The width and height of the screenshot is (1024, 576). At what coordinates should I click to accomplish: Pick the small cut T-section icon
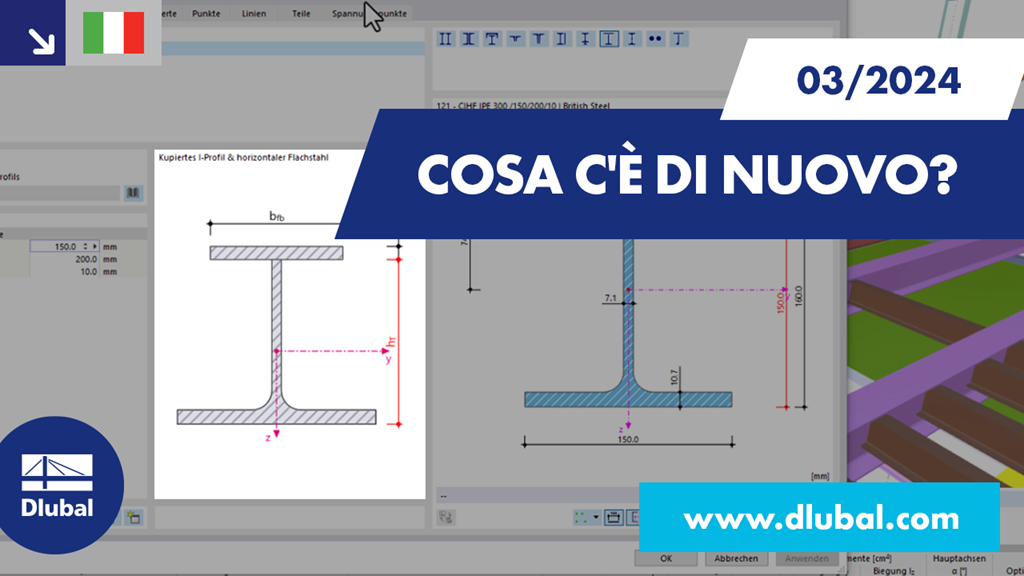point(515,39)
